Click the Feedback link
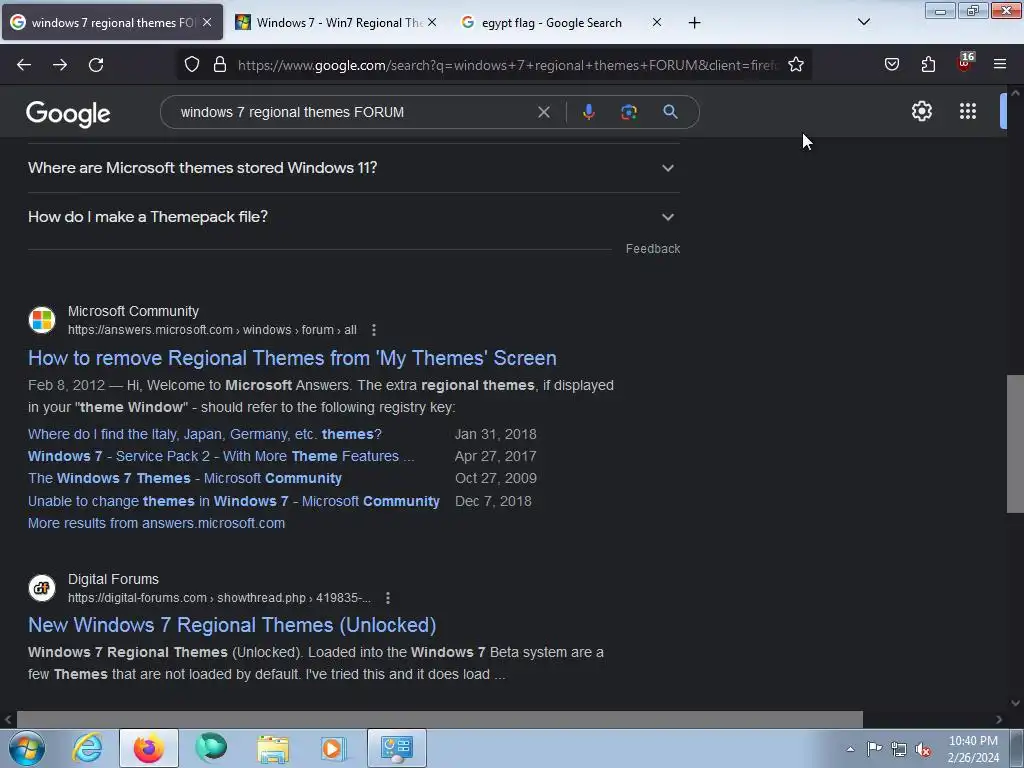The image size is (1024, 768). pyautogui.click(x=652, y=249)
